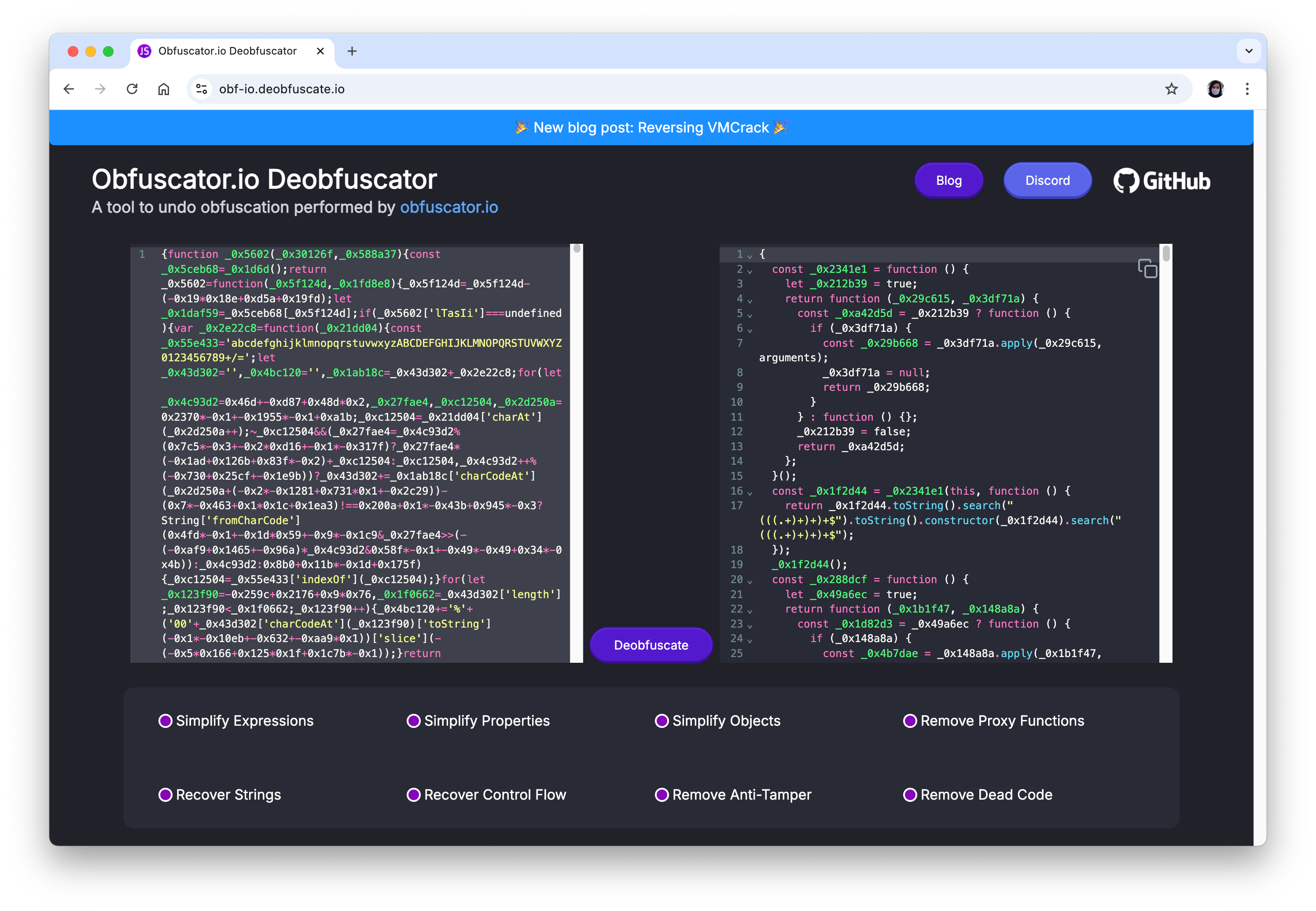The image size is (1316, 911).
Task: Click the Obfuscator.io Deobfuscator page heading
Action: (x=264, y=179)
